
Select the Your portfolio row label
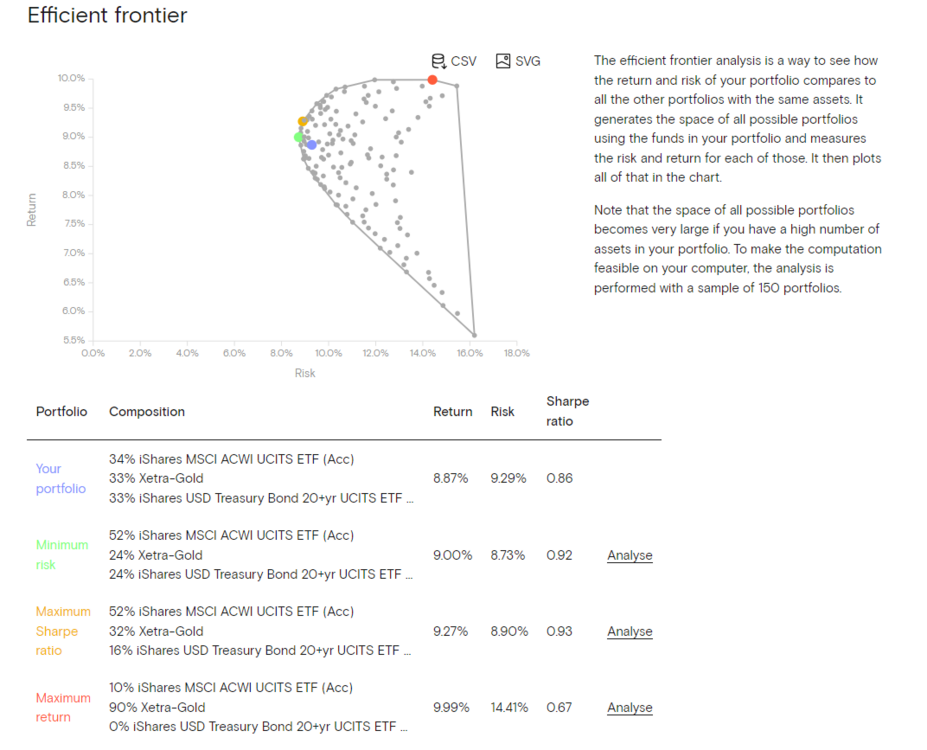click(61, 478)
